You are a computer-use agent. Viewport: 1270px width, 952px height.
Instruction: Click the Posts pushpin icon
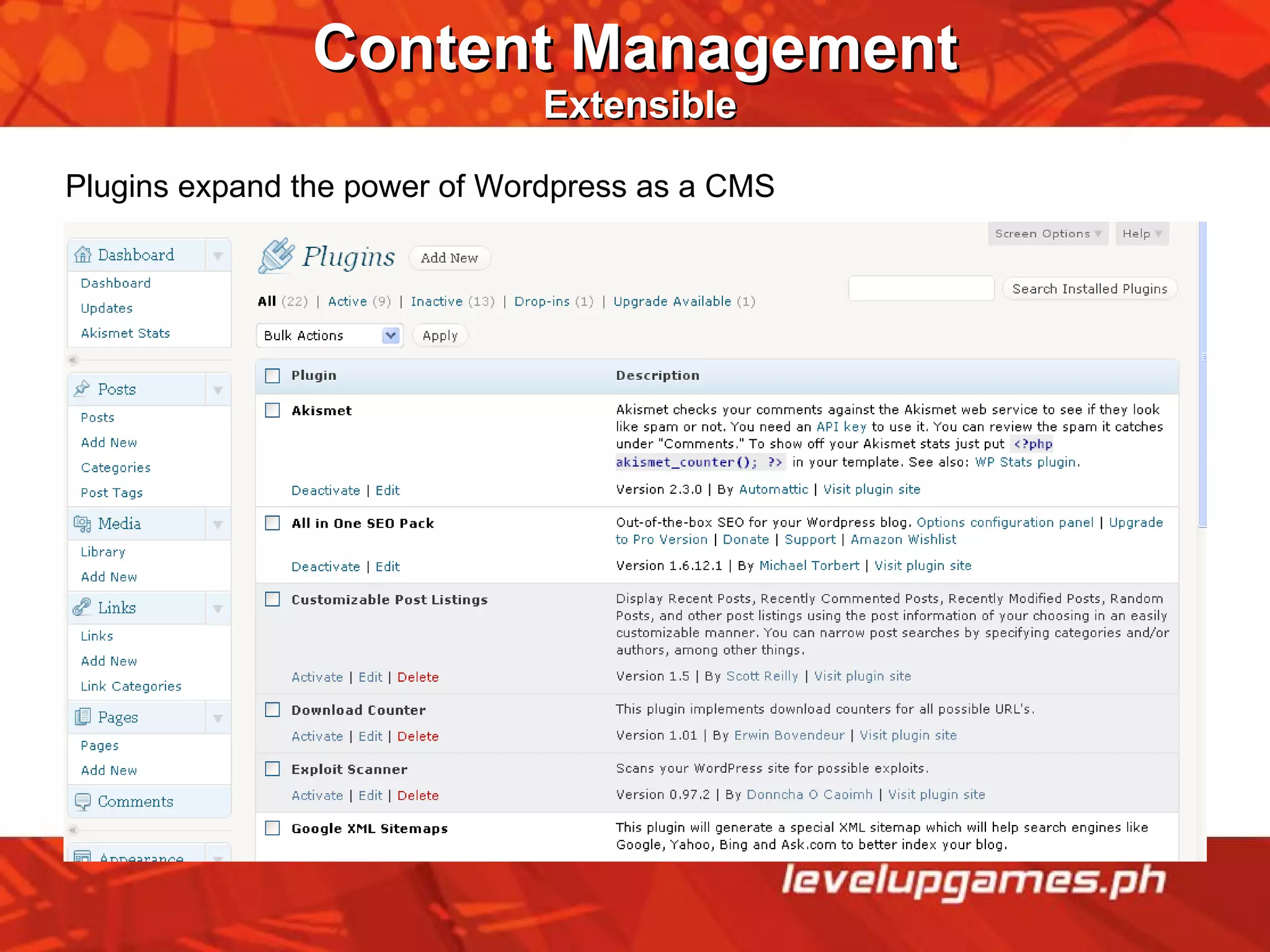point(82,389)
